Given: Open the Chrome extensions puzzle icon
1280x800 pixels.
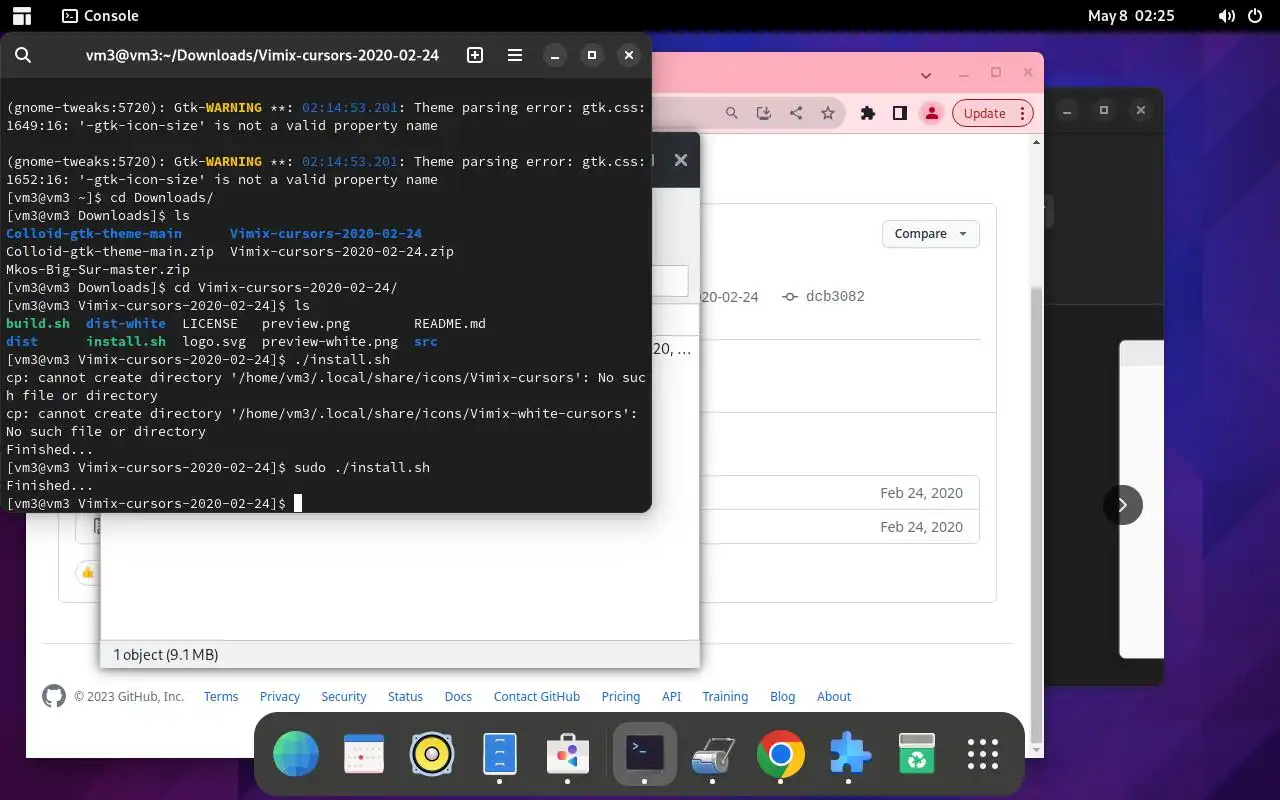Looking at the screenshot, I should (868, 113).
